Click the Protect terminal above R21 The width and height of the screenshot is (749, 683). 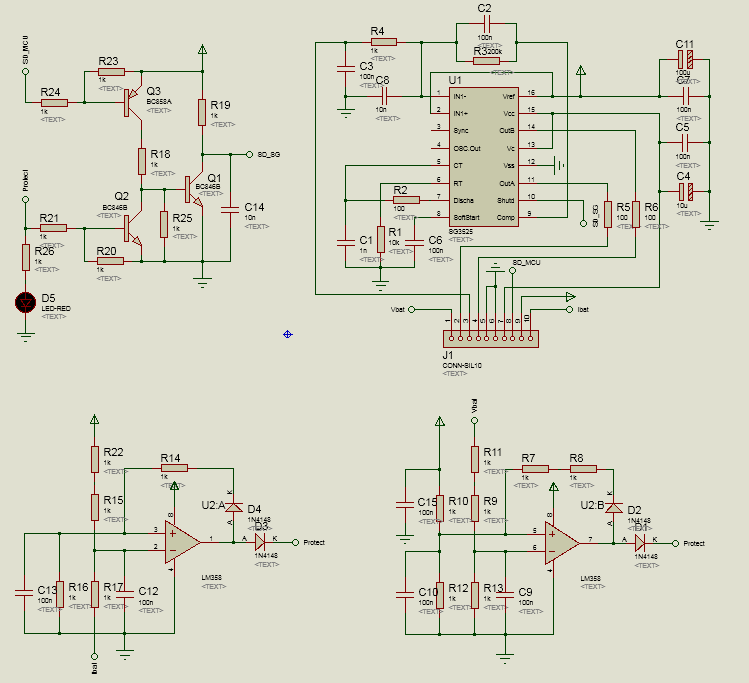click(x=26, y=200)
